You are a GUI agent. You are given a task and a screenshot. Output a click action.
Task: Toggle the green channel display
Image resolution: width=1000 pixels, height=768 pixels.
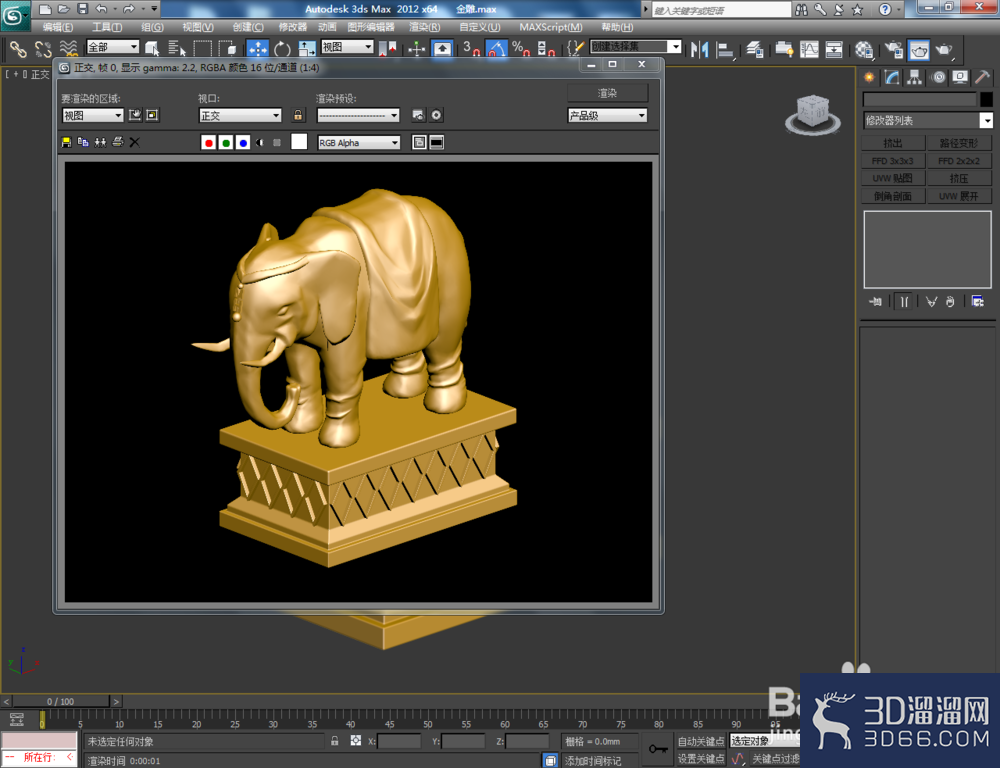(226, 142)
